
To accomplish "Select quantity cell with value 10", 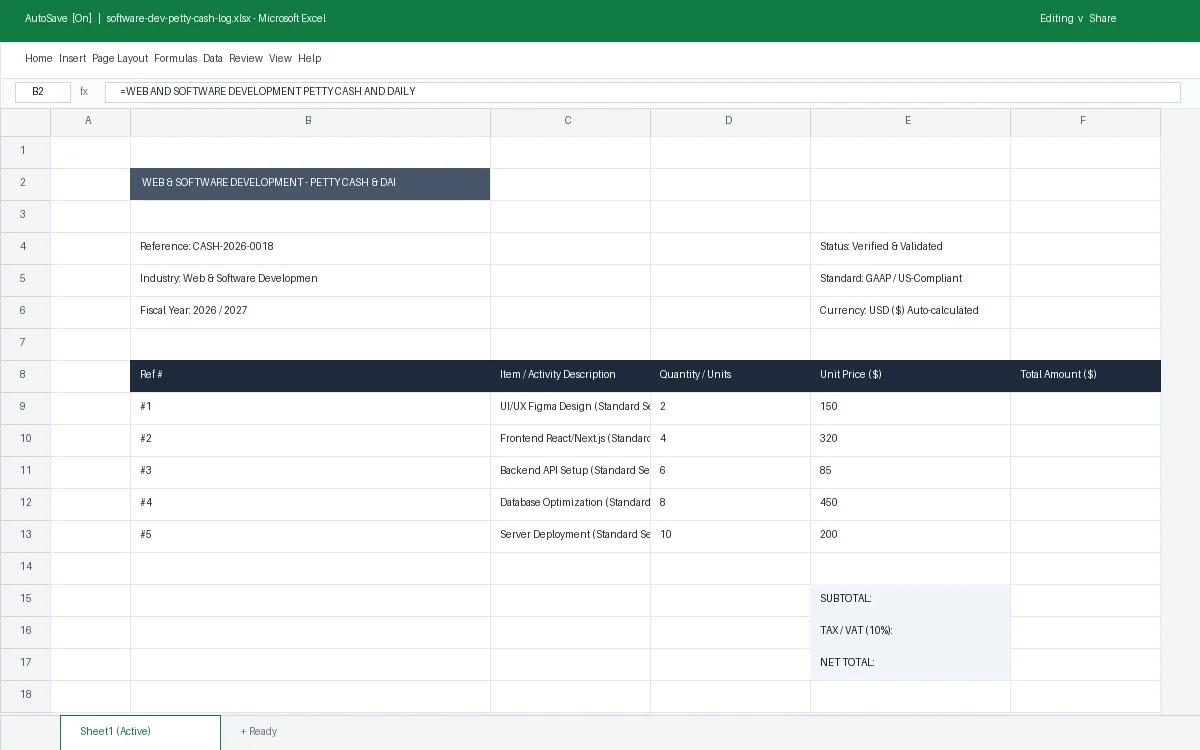I will [730, 535].
